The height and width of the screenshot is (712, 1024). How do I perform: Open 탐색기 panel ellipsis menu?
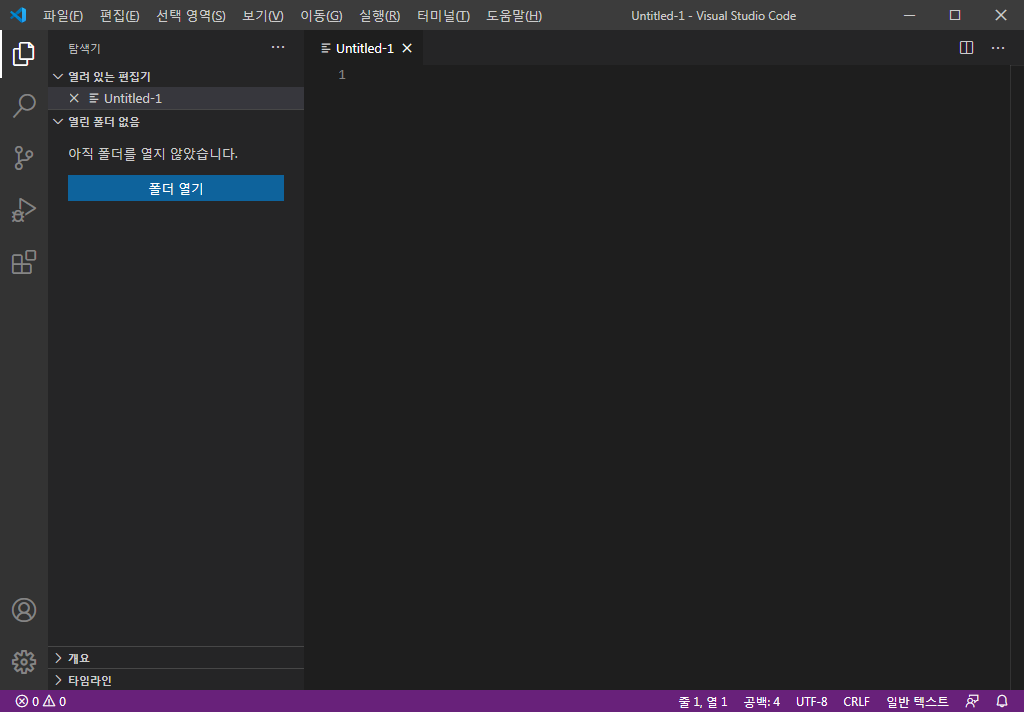click(x=278, y=47)
